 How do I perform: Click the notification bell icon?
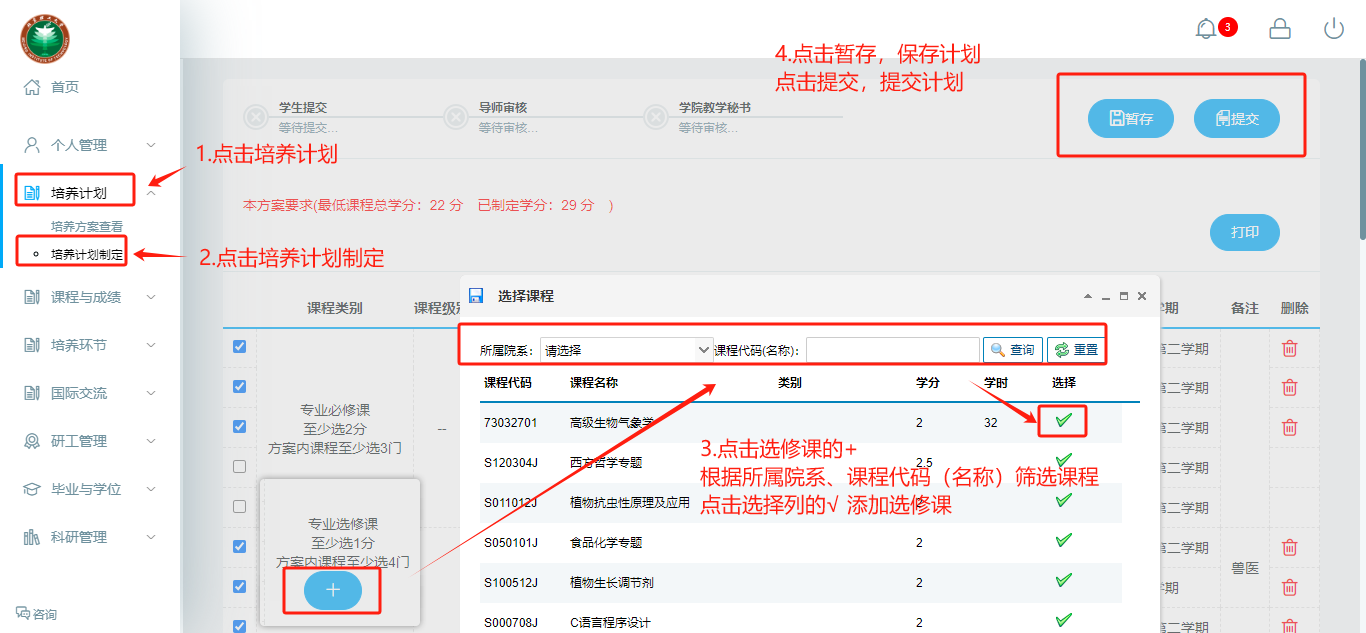(x=1206, y=29)
